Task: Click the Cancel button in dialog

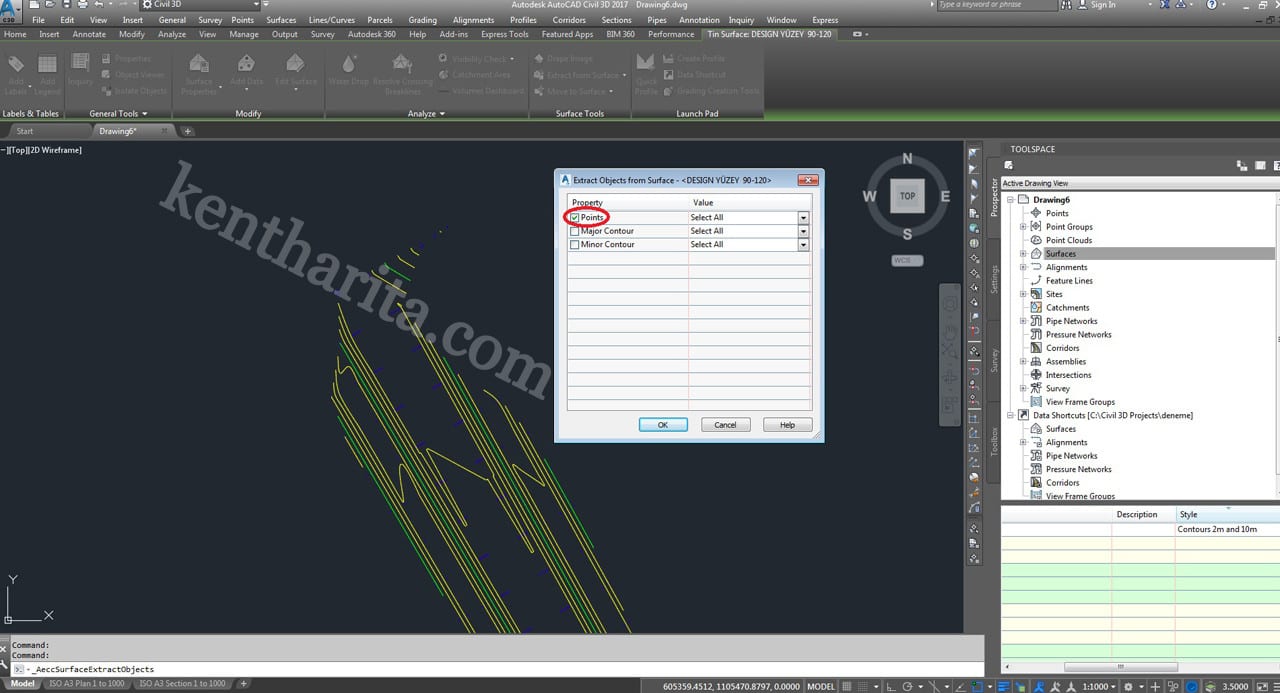Action: pyautogui.click(x=725, y=425)
